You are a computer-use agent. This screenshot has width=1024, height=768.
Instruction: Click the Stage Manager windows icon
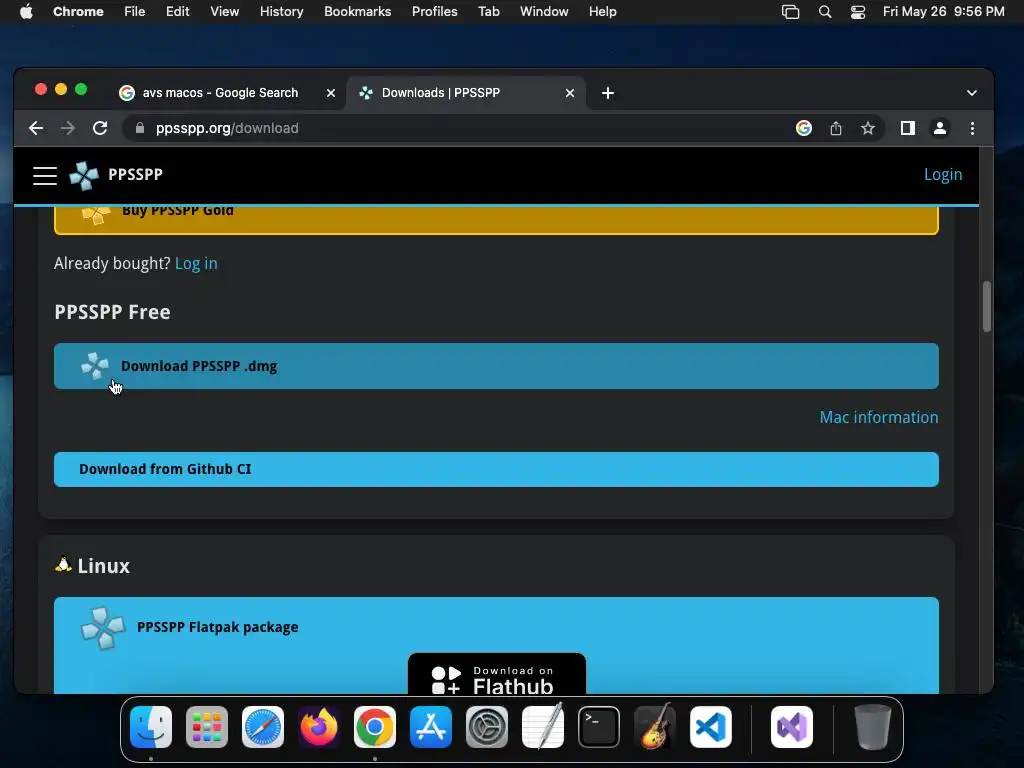tap(790, 12)
